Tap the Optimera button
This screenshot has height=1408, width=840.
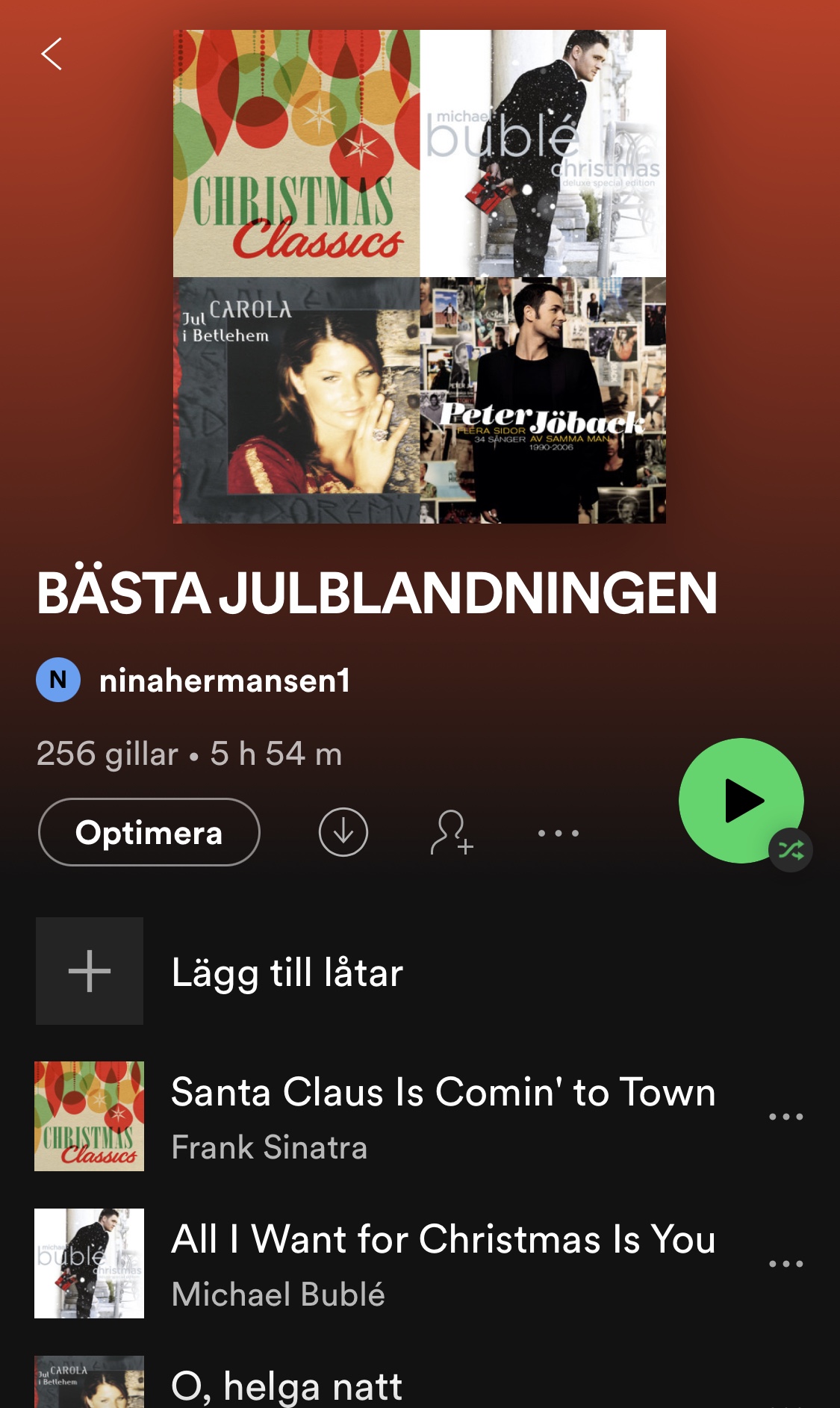pos(149,832)
